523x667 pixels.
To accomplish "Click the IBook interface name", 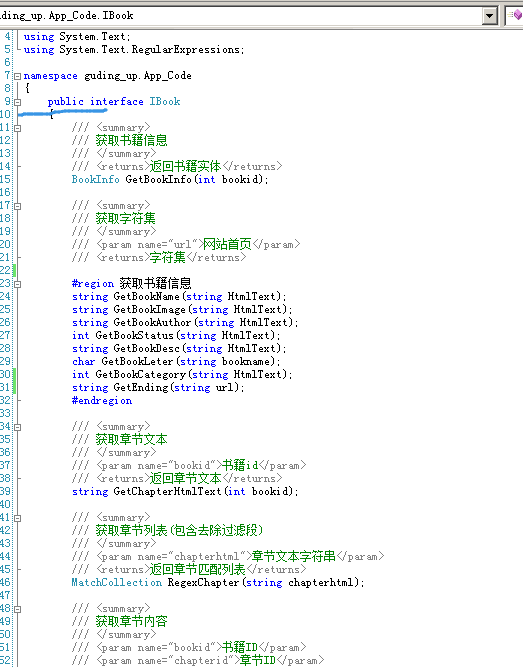I will coord(165,102).
